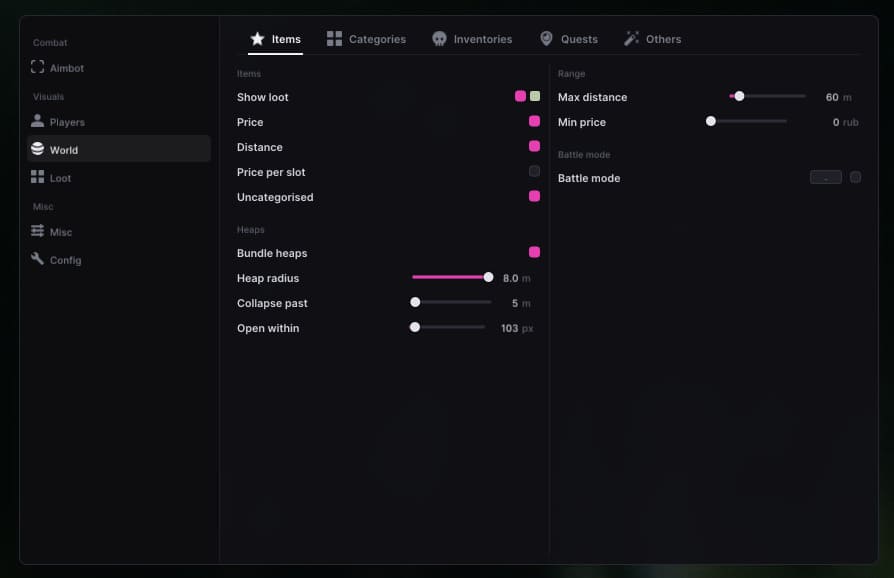Click the Config wrench icon

(38, 259)
